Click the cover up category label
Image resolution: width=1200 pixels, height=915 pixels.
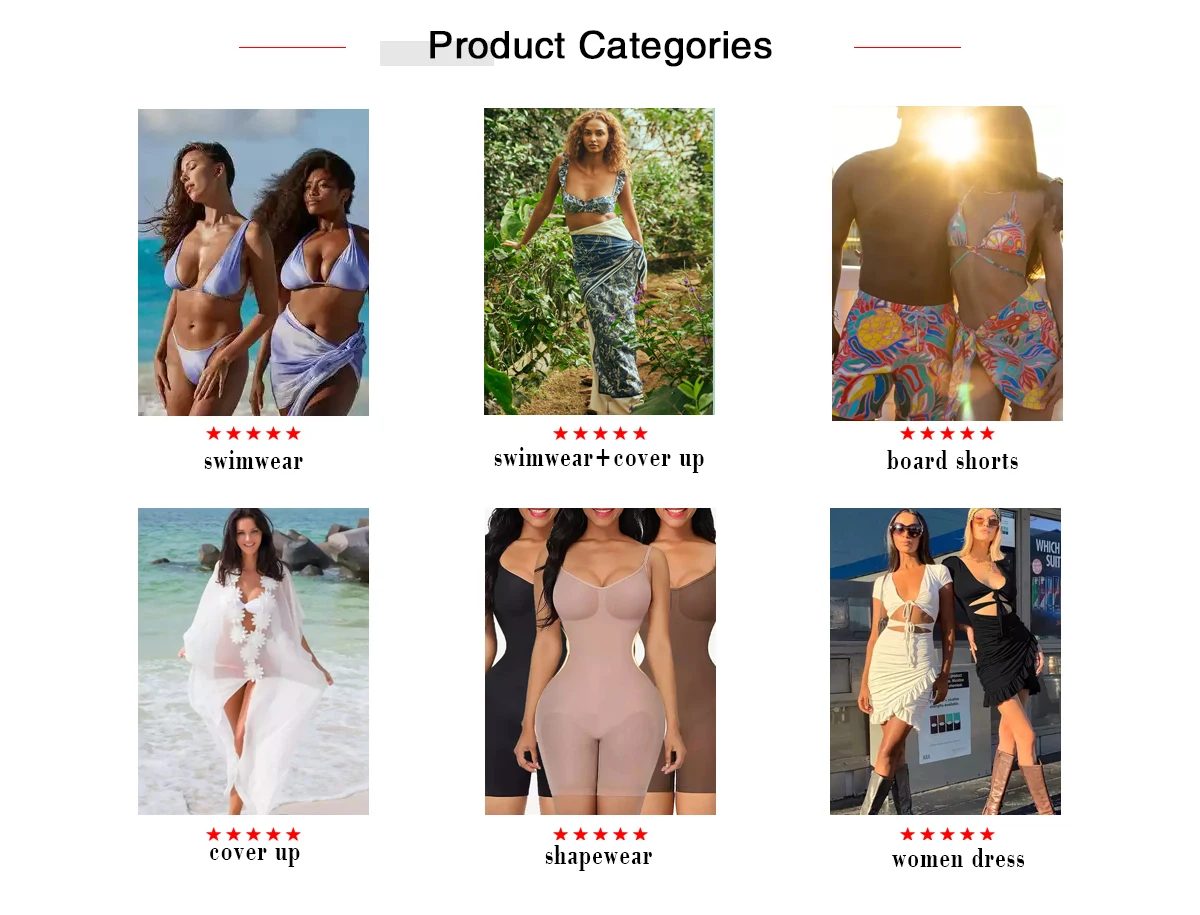point(255,853)
